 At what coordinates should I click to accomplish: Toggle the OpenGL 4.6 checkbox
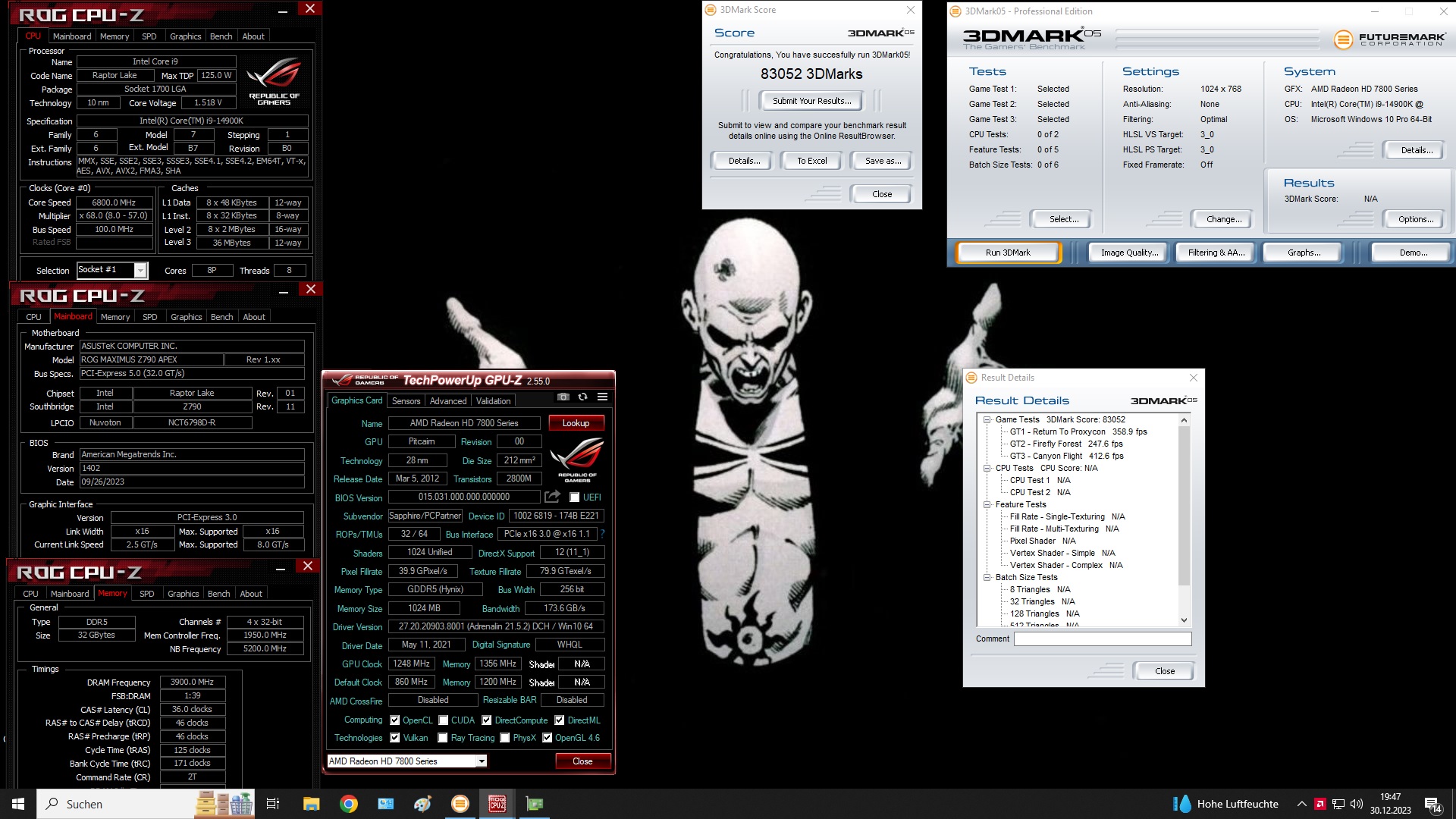(x=547, y=738)
